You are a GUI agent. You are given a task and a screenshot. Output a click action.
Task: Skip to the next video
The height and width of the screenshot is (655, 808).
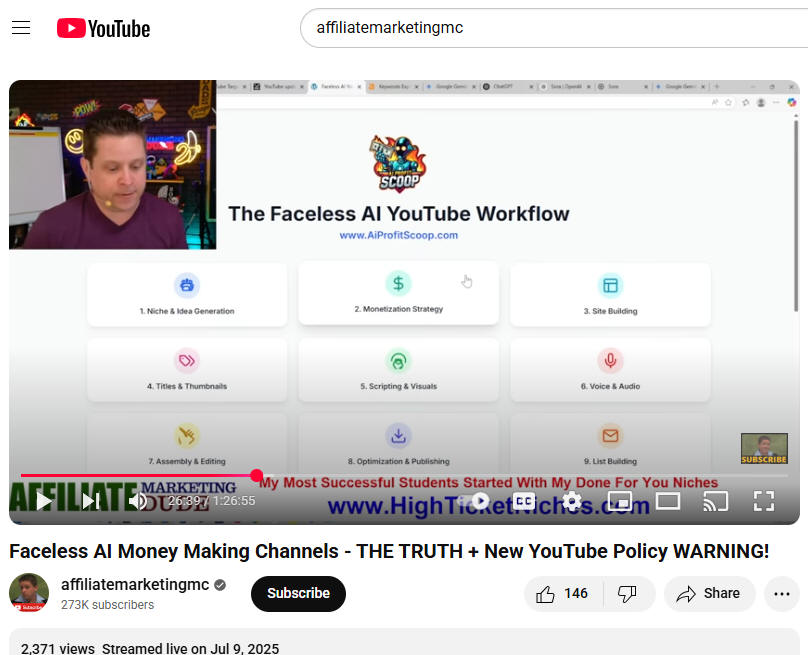pyautogui.click(x=91, y=500)
